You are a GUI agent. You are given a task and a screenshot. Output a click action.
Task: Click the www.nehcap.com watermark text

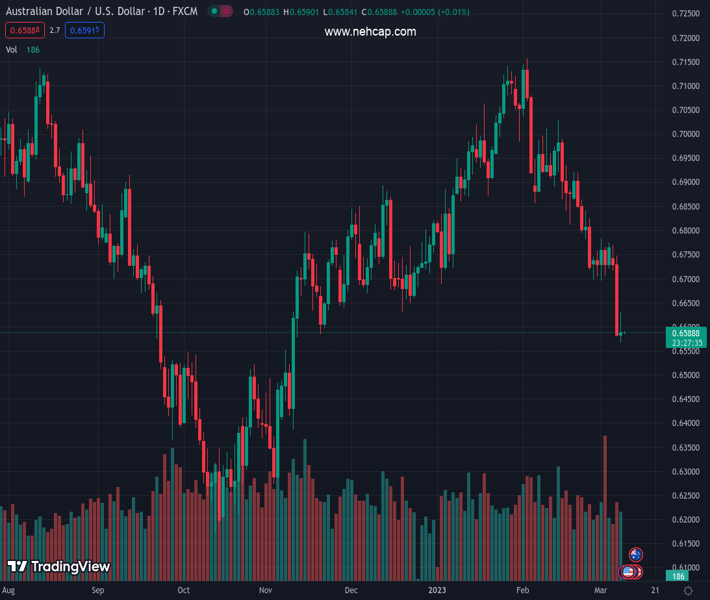point(370,32)
